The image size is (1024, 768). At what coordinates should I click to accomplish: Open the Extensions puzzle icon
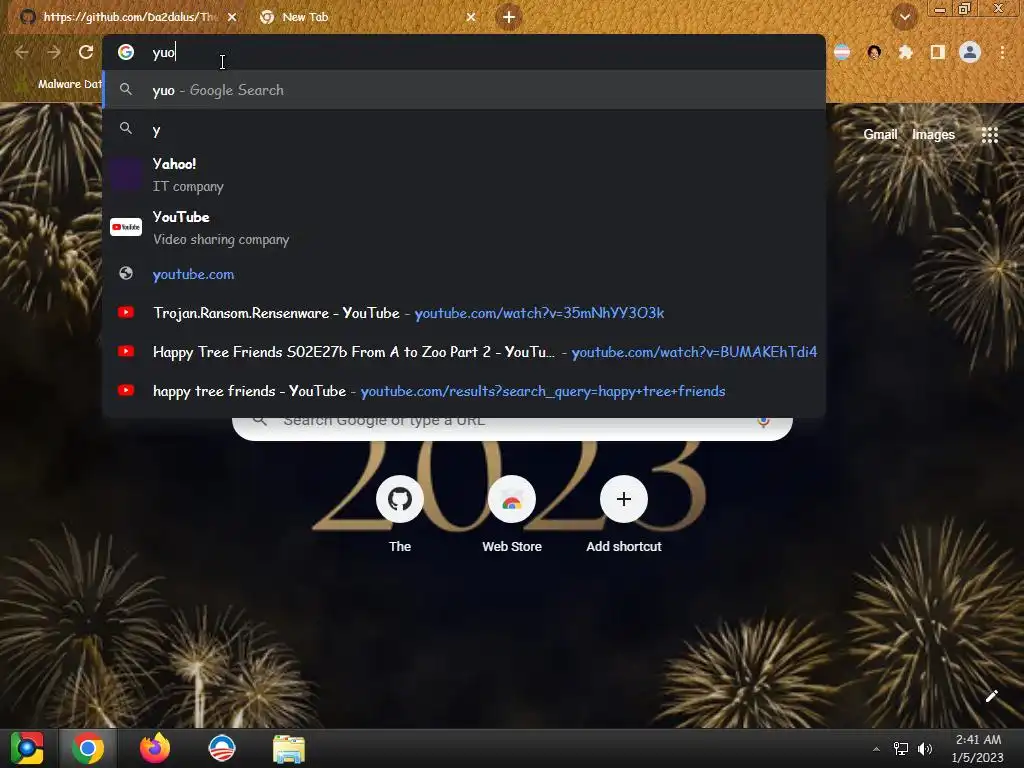click(905, 52)
